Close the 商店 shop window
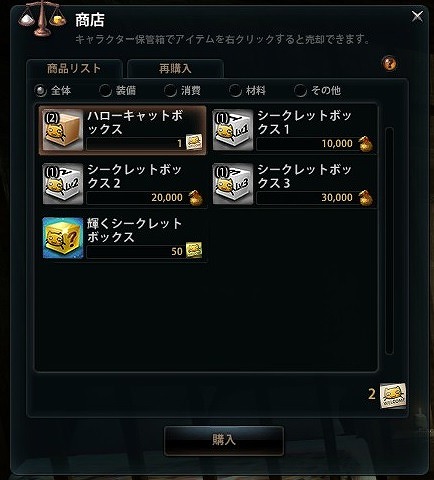Image resolution: width=434 pixels, height=480 pixels. point(417,16)
